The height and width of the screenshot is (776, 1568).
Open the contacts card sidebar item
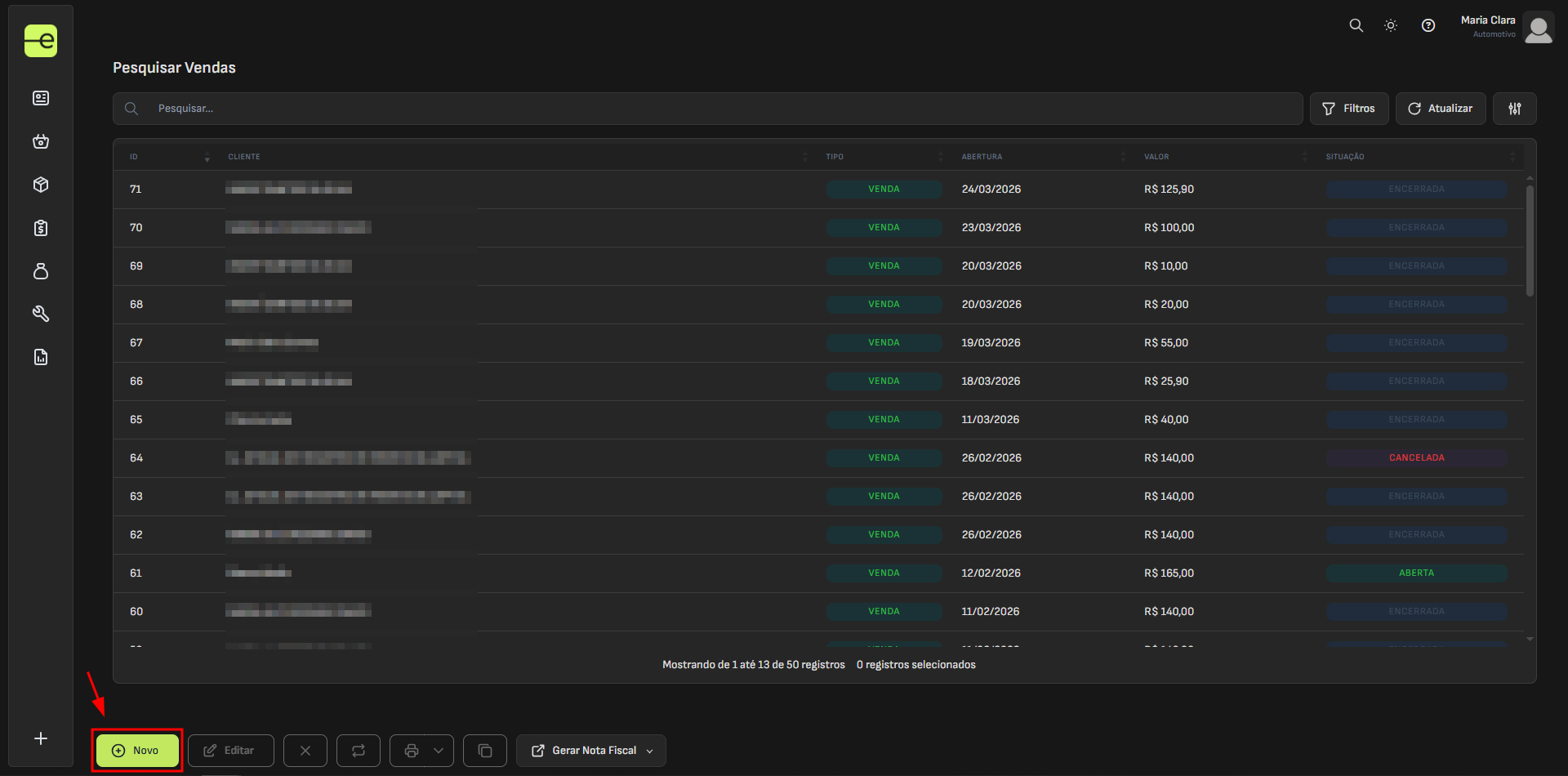[41, 98]
